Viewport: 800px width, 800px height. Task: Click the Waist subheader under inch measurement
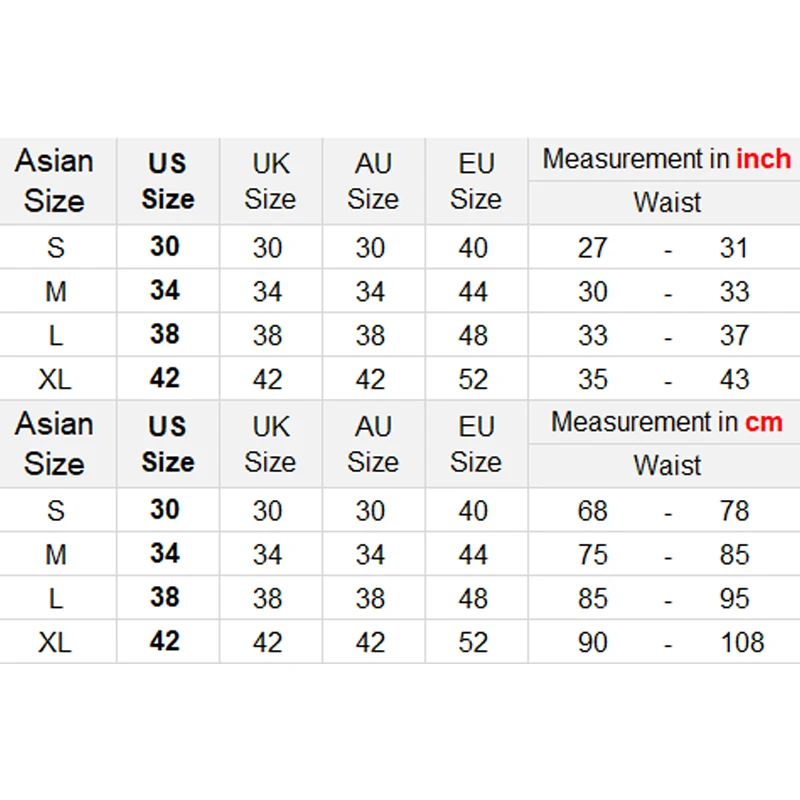(x=667, y=203)
